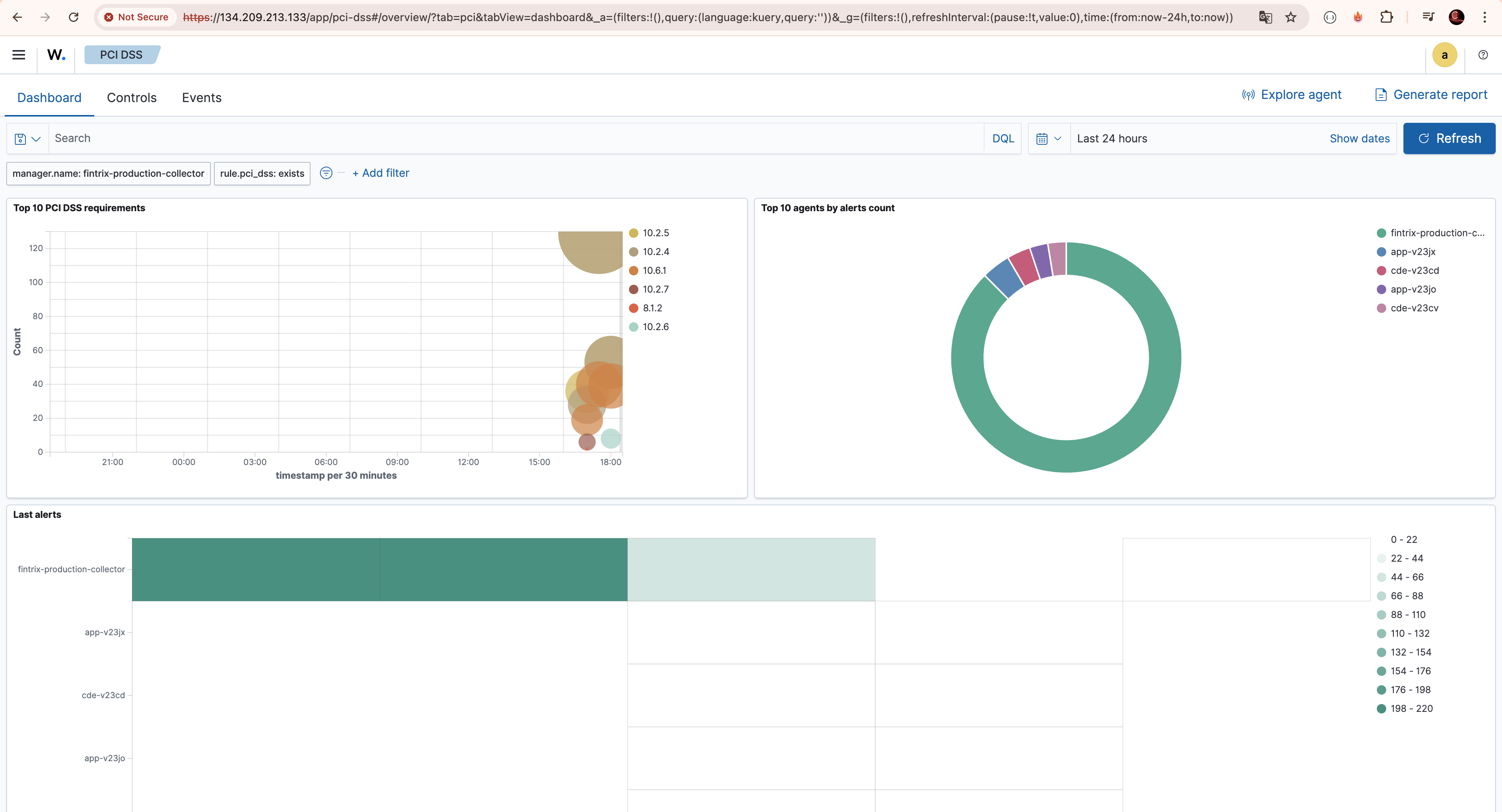Open the browser translate icon

point(1265,18)
